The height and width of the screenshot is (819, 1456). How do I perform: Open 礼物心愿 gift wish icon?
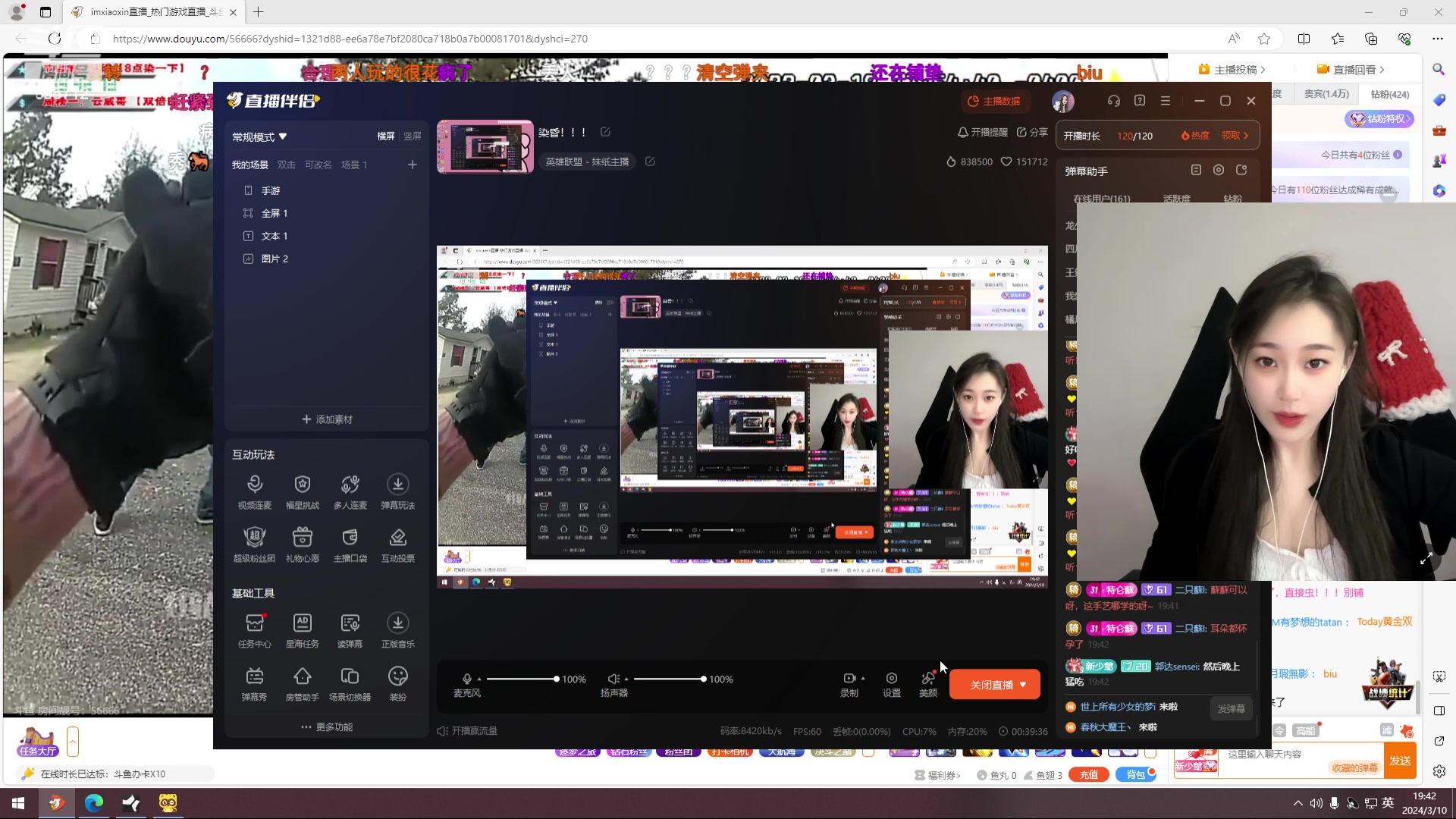(302, 538)
